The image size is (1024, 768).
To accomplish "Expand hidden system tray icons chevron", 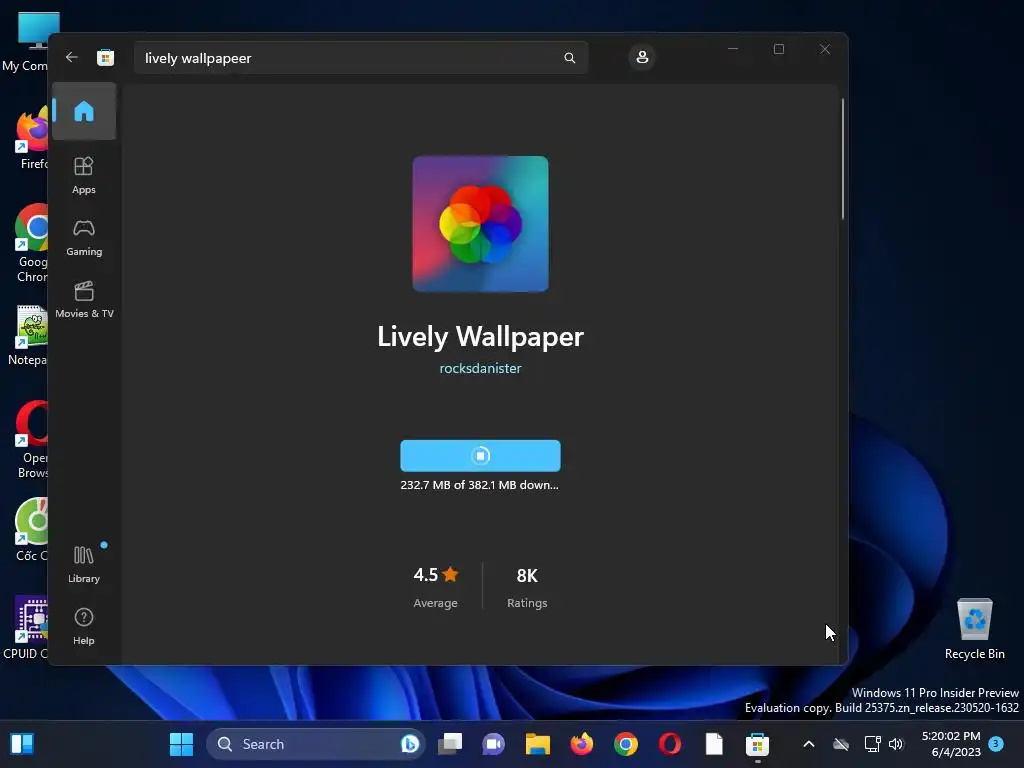I will pos(808,744).
